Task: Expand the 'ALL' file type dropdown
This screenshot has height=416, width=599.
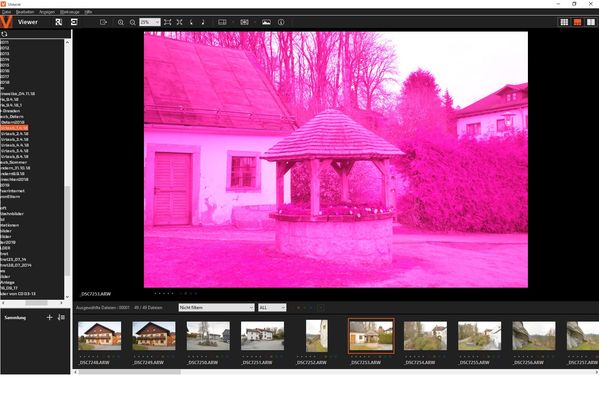Action: (x=272, y=308)
